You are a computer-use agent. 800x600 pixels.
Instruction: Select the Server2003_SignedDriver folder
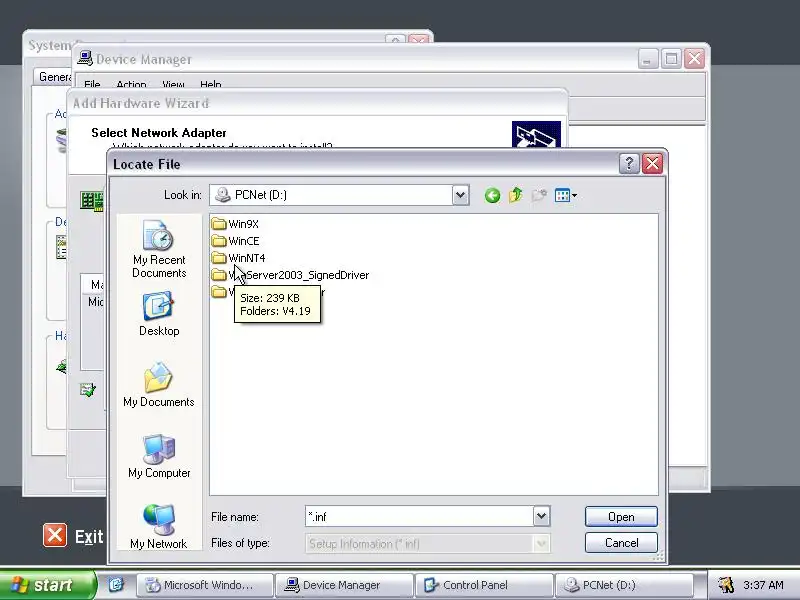coord(290,275)
